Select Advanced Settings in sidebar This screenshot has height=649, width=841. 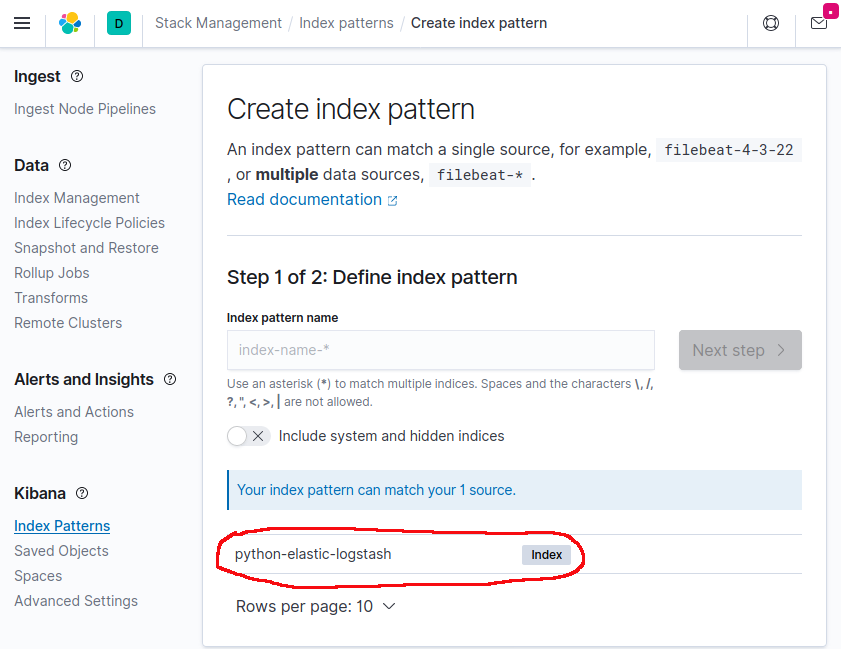pos(76,601)
